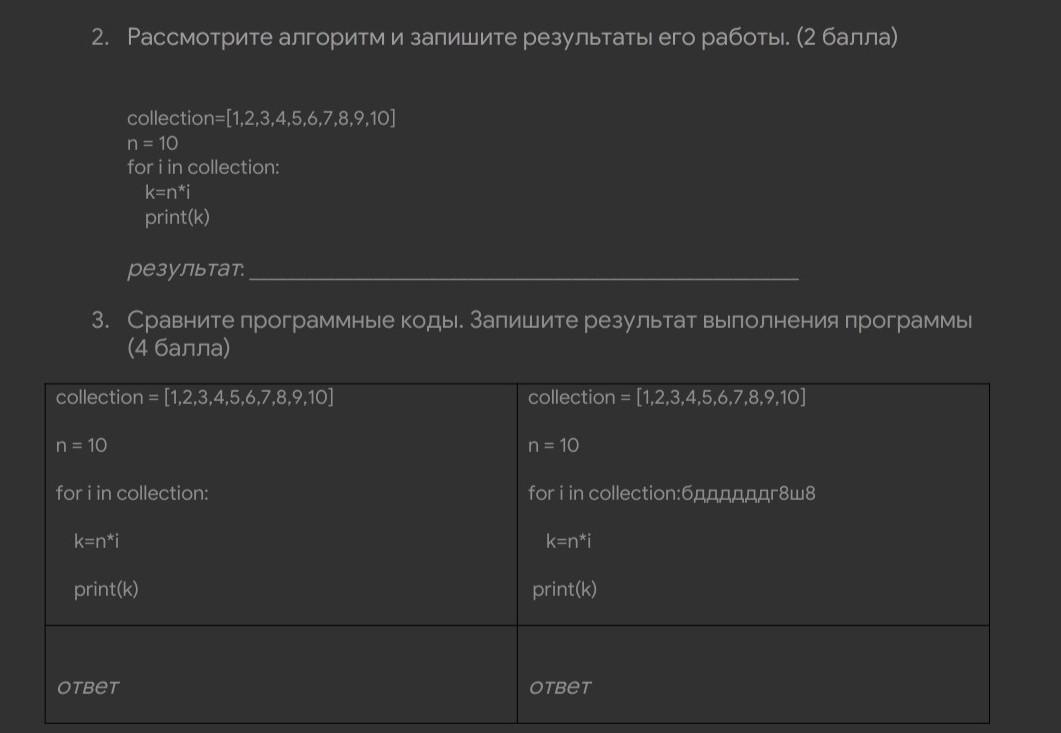Click 'print(k)' line above 'результат'
Screen dimensions: 1061x733
(x=177, y=217)
